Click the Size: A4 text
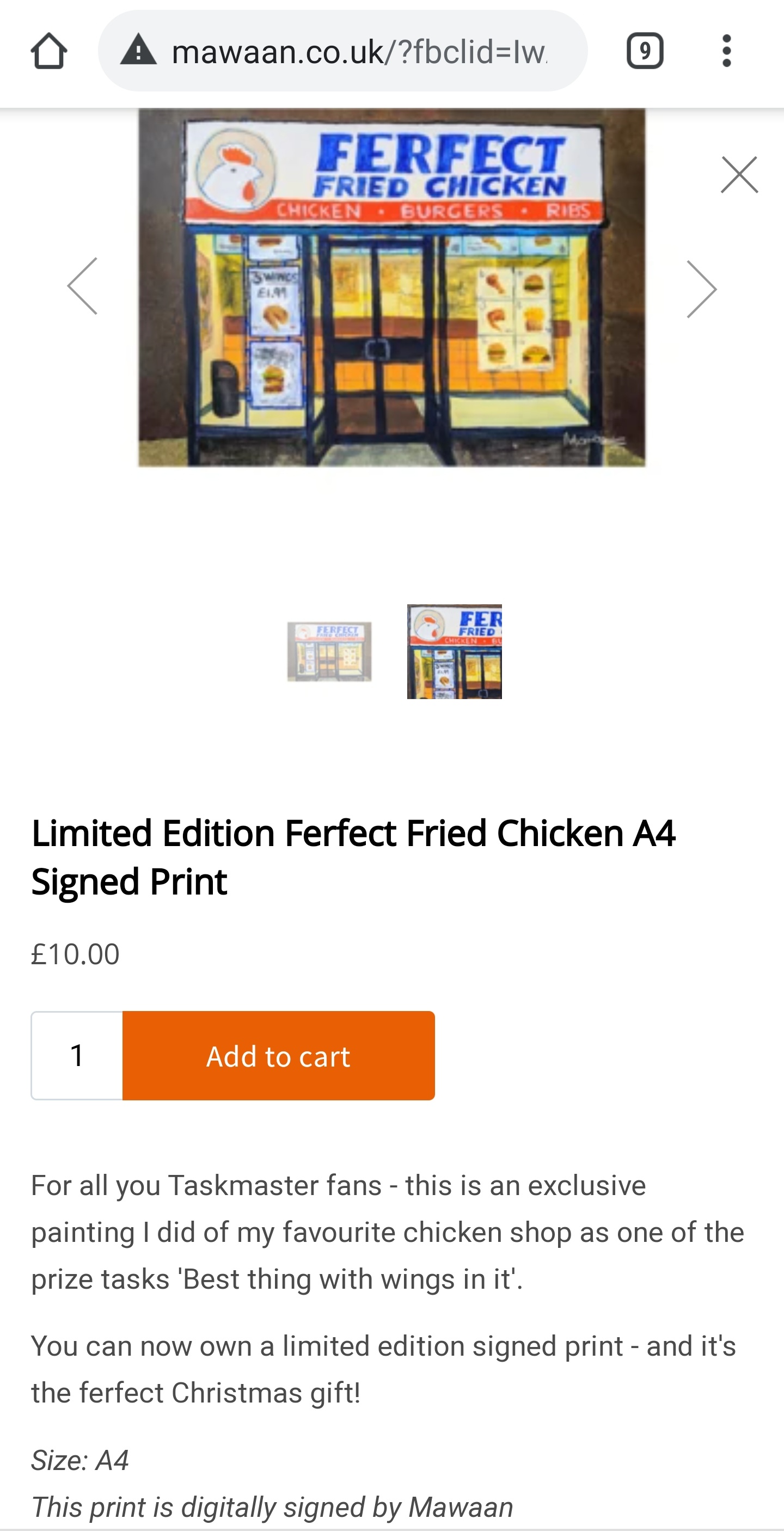 pyautogui.click(x=79, y=1460)
